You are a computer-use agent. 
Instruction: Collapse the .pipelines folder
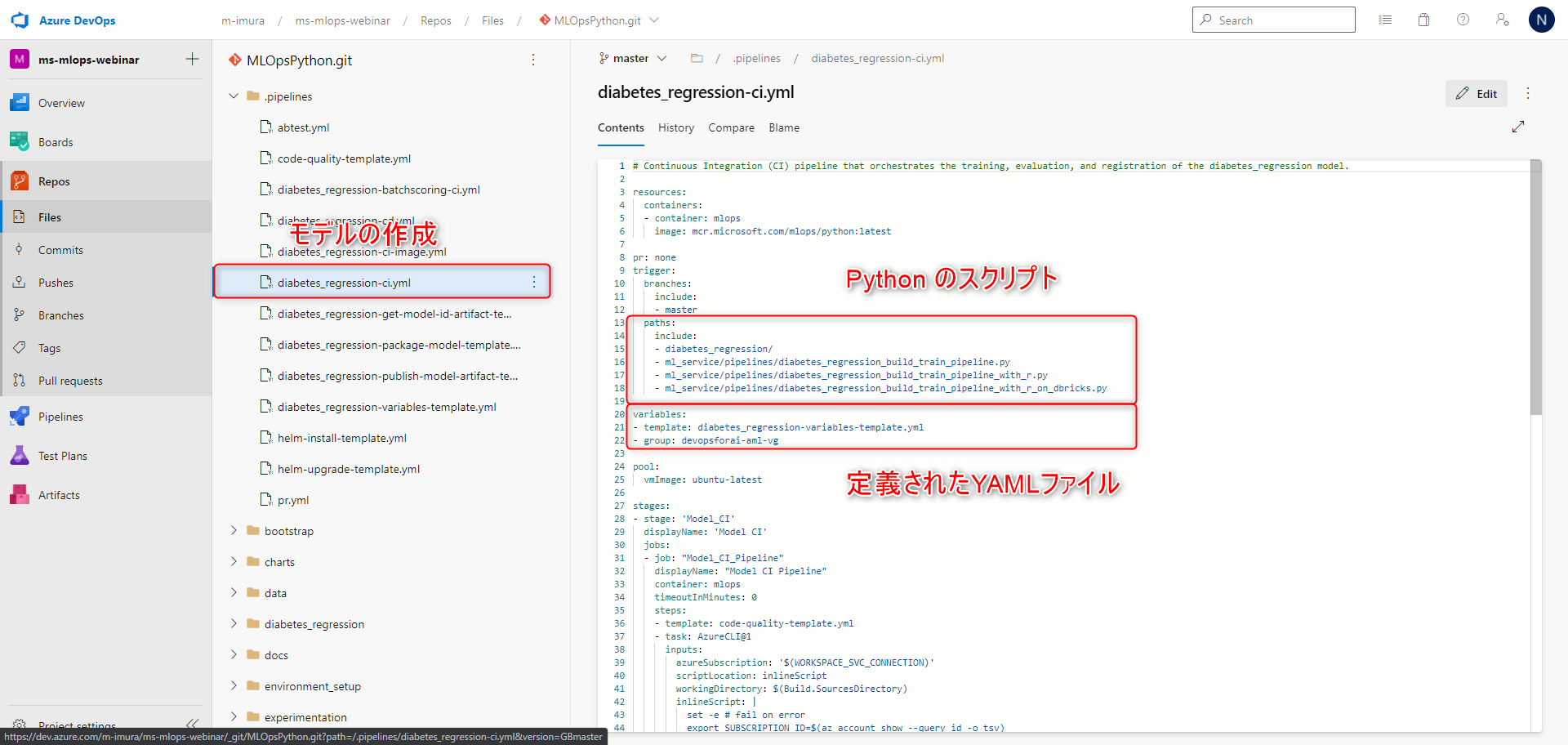234,96
